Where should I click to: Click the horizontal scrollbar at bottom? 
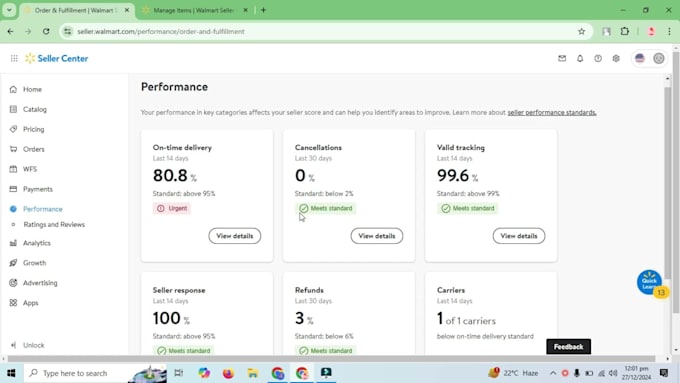(332, 359)
